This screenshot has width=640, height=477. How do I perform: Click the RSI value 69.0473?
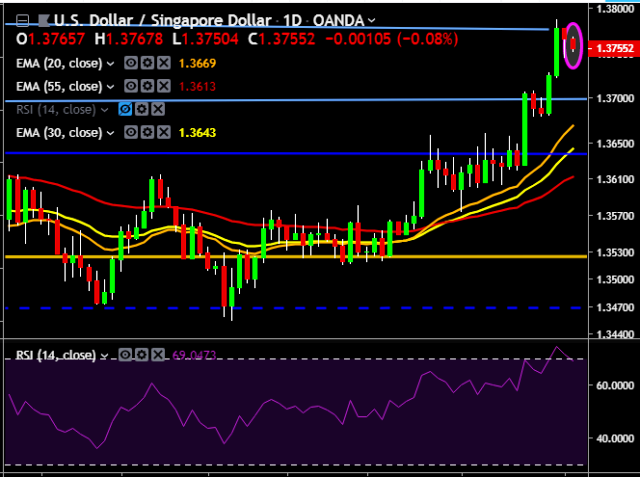[x=194, y=355]
